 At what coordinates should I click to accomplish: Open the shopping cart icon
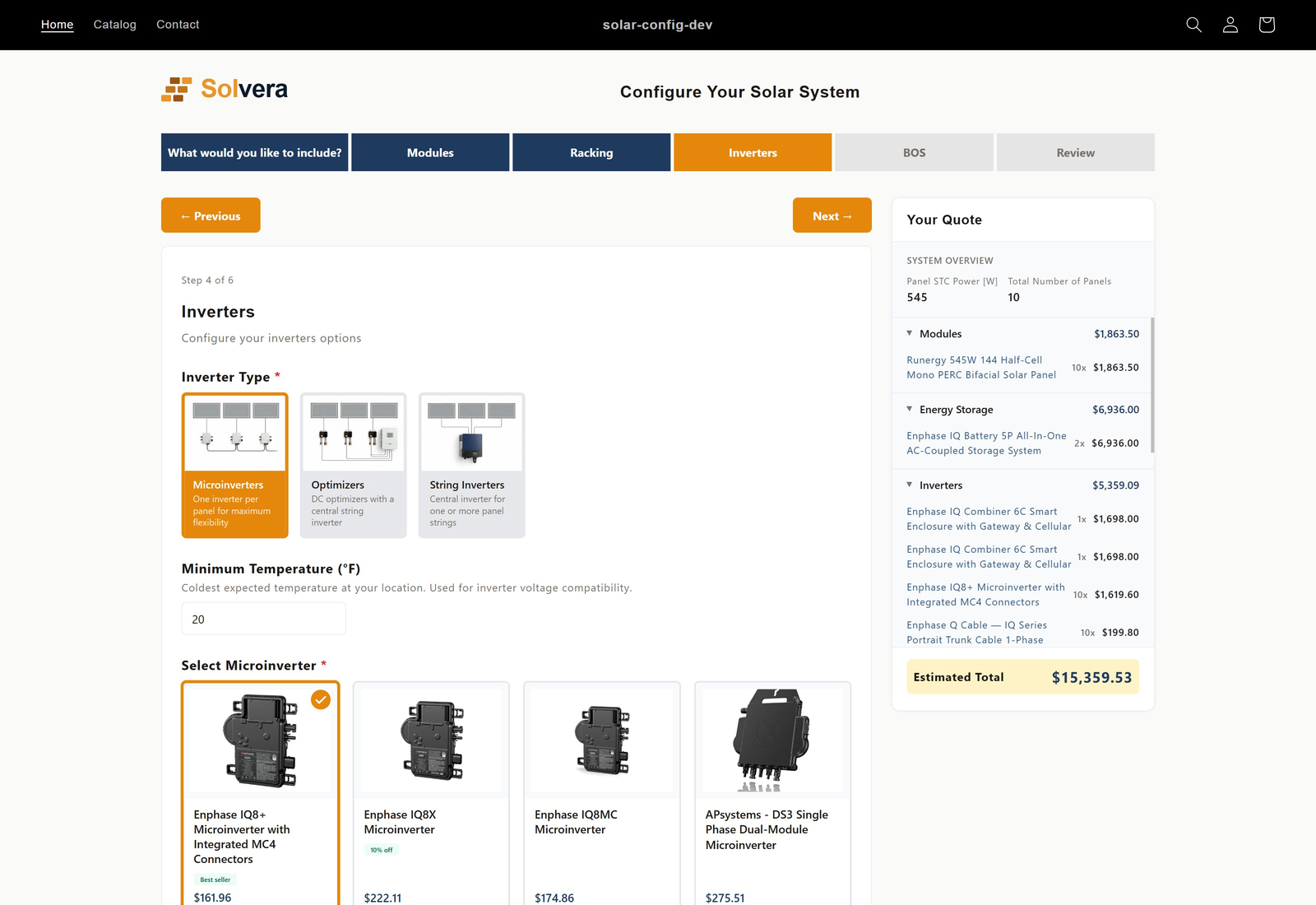pos(1267,25)
